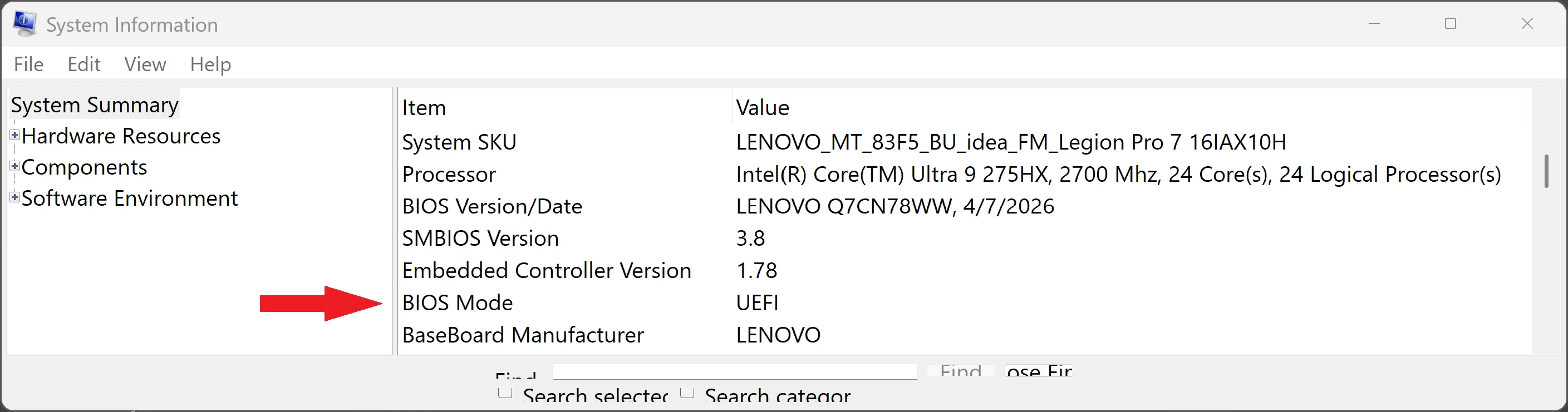This screenshot has width=1568, height=412.
Task: Click the vertical scrollbar thumb
Action: tap(1546, 171)
